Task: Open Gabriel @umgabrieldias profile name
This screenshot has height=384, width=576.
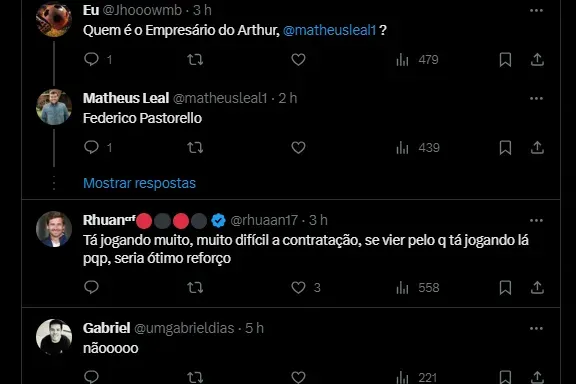Action: click(107, 328)
